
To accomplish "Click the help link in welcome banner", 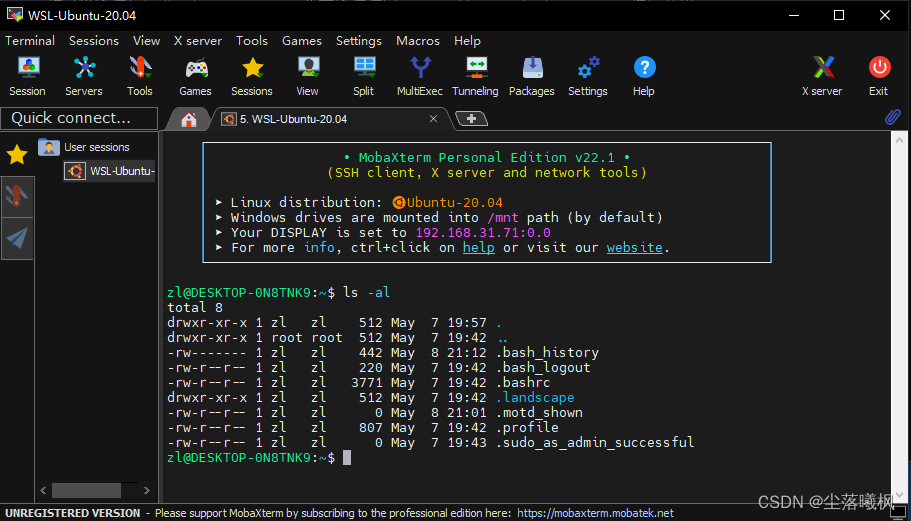I will click(478, 247).
